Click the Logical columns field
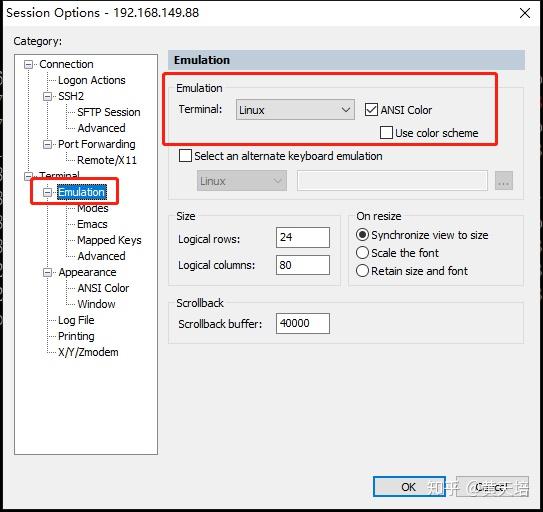The width and height of the screenshot is (543, 512). [303, 265]
